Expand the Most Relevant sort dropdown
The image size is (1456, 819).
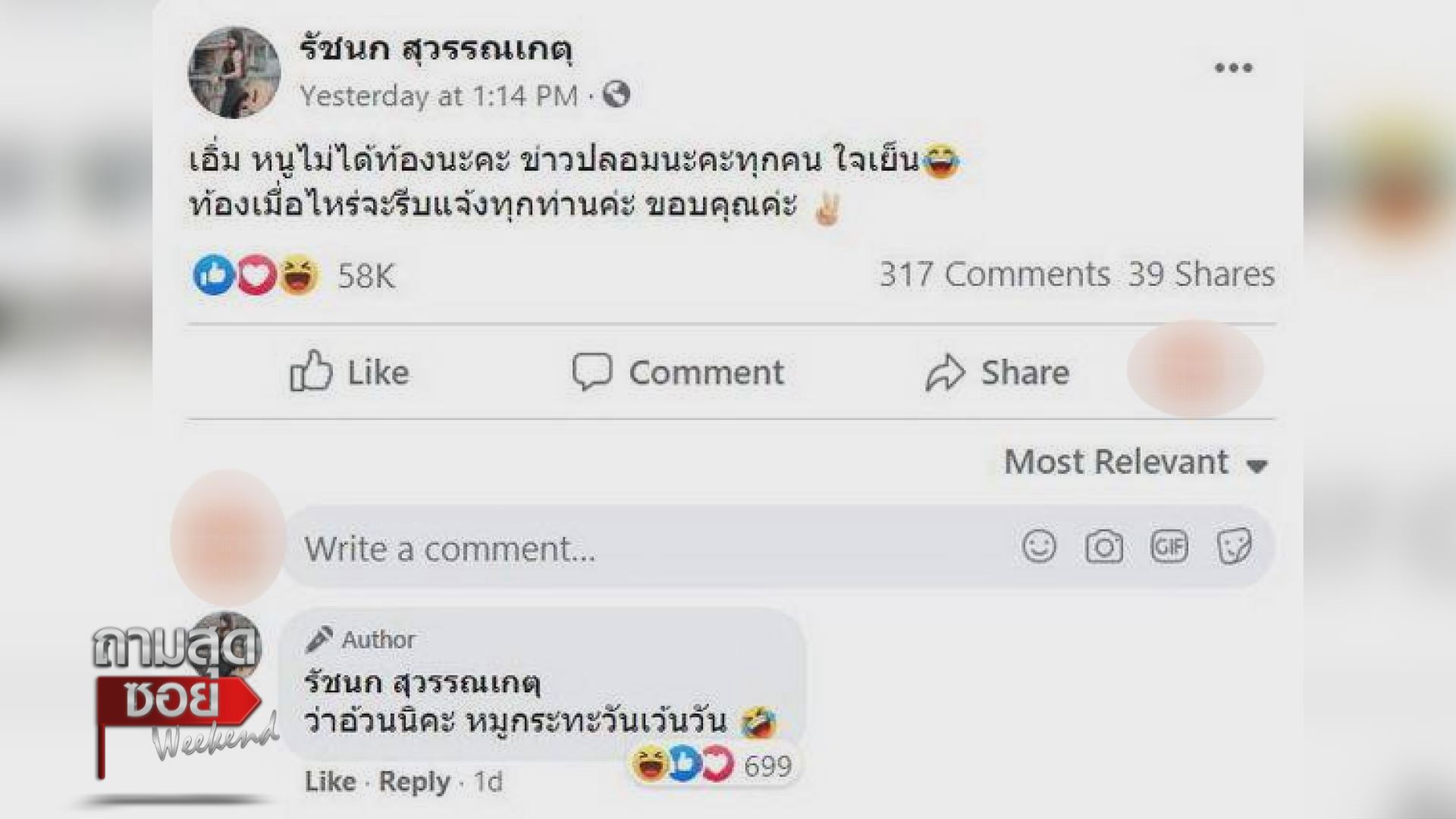[x=1135, y=462]
